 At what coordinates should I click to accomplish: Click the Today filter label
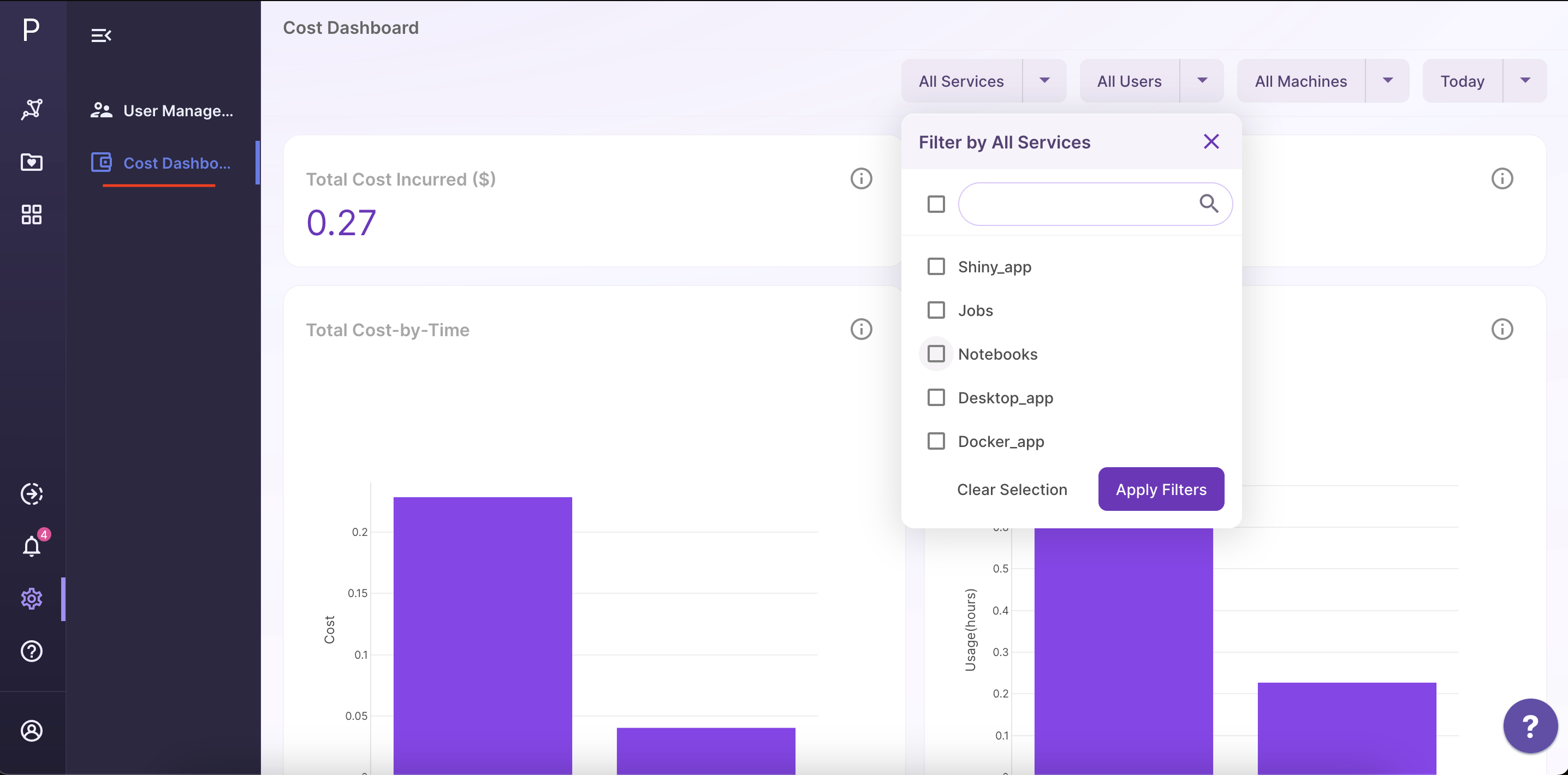point(1462,81)
